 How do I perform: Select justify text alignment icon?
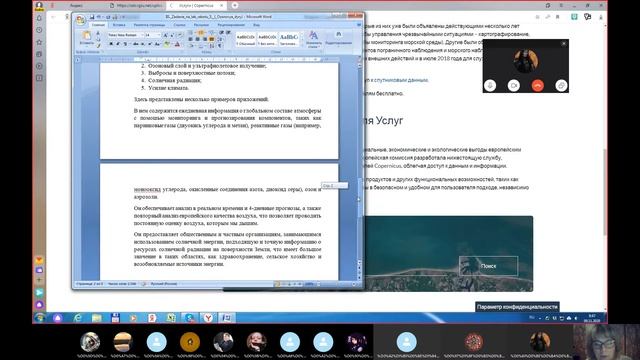pyautogui.click(x=211, y=39)
